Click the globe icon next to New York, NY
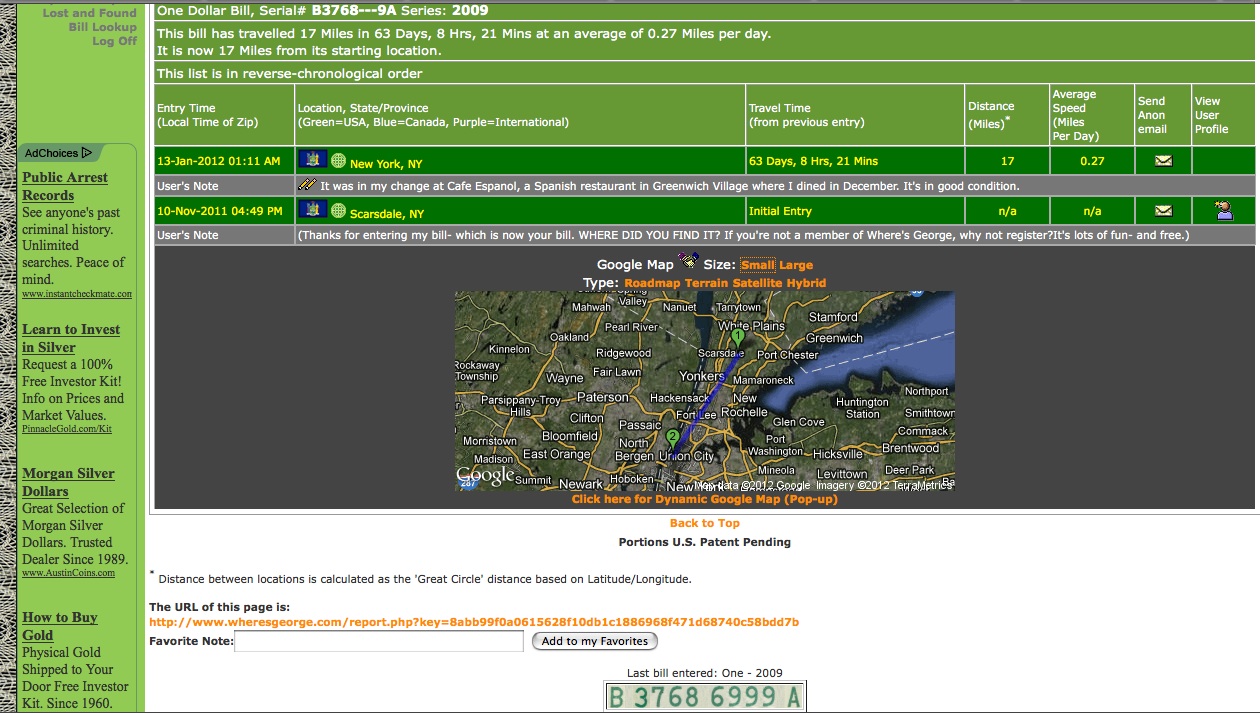Viewport: 1260px width, 713px height. click(338, 161)
